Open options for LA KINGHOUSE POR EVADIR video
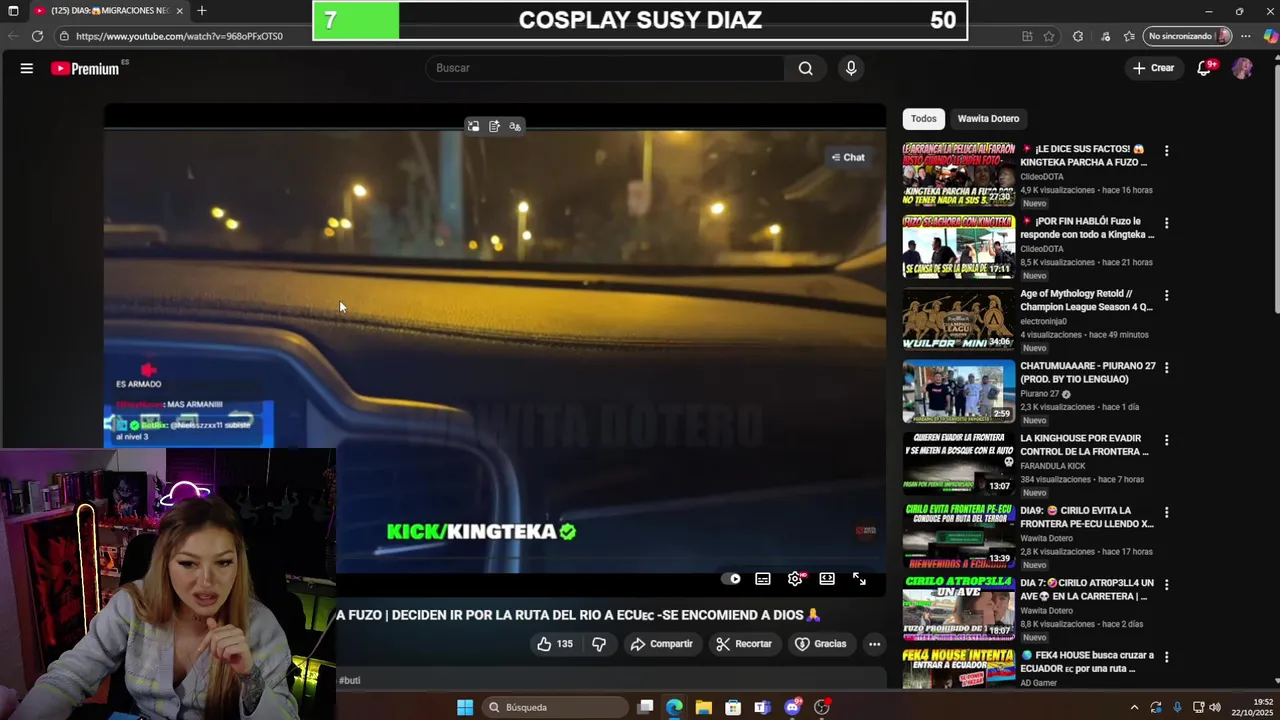The height and width of the screenshot is (720, 1280). [1166, 440]
